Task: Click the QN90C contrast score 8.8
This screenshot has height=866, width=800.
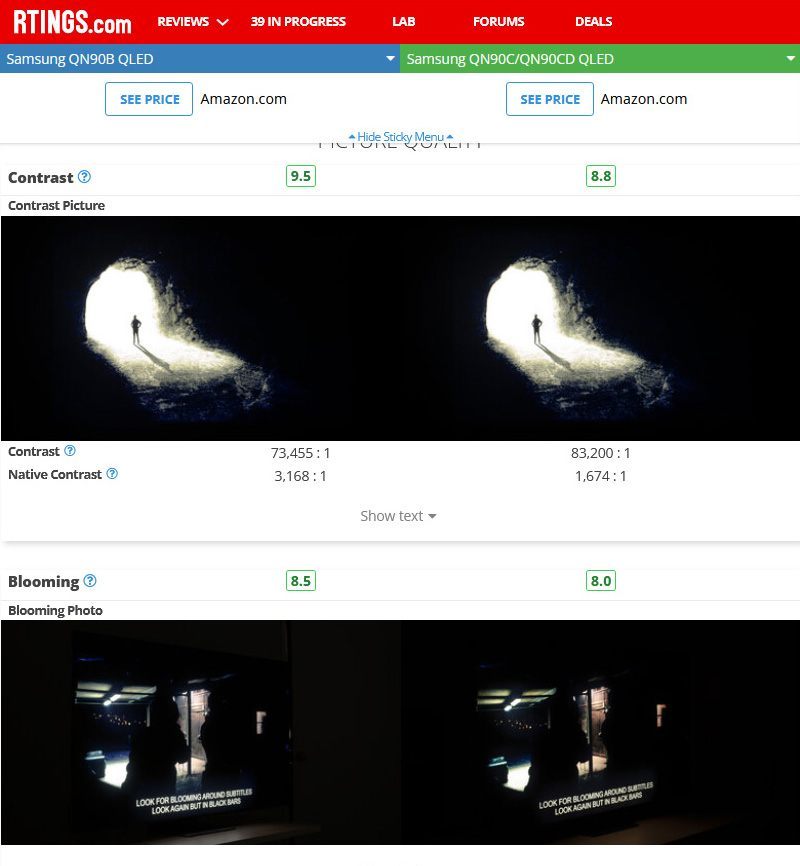Action: pyautogui.click(x=601, y=176)
